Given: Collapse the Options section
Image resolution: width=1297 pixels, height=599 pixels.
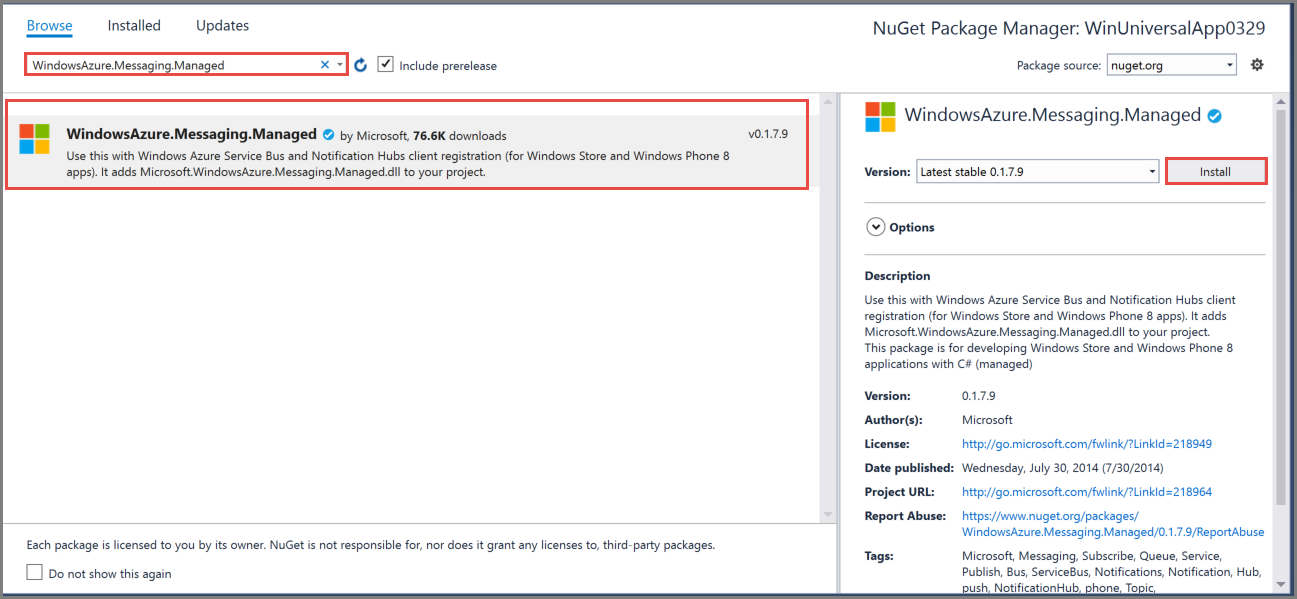Looking at the screenshot, I should 876,226.
